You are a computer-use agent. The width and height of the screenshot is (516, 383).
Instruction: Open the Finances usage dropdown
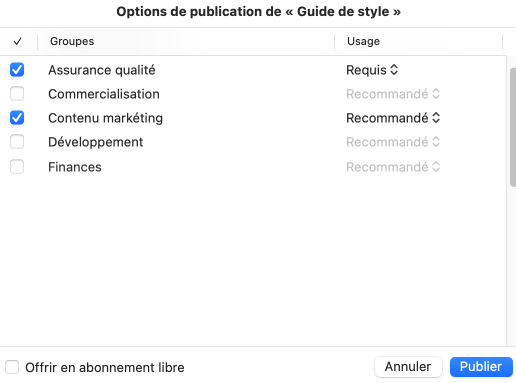pyautogui.click(x=393, y=167)
